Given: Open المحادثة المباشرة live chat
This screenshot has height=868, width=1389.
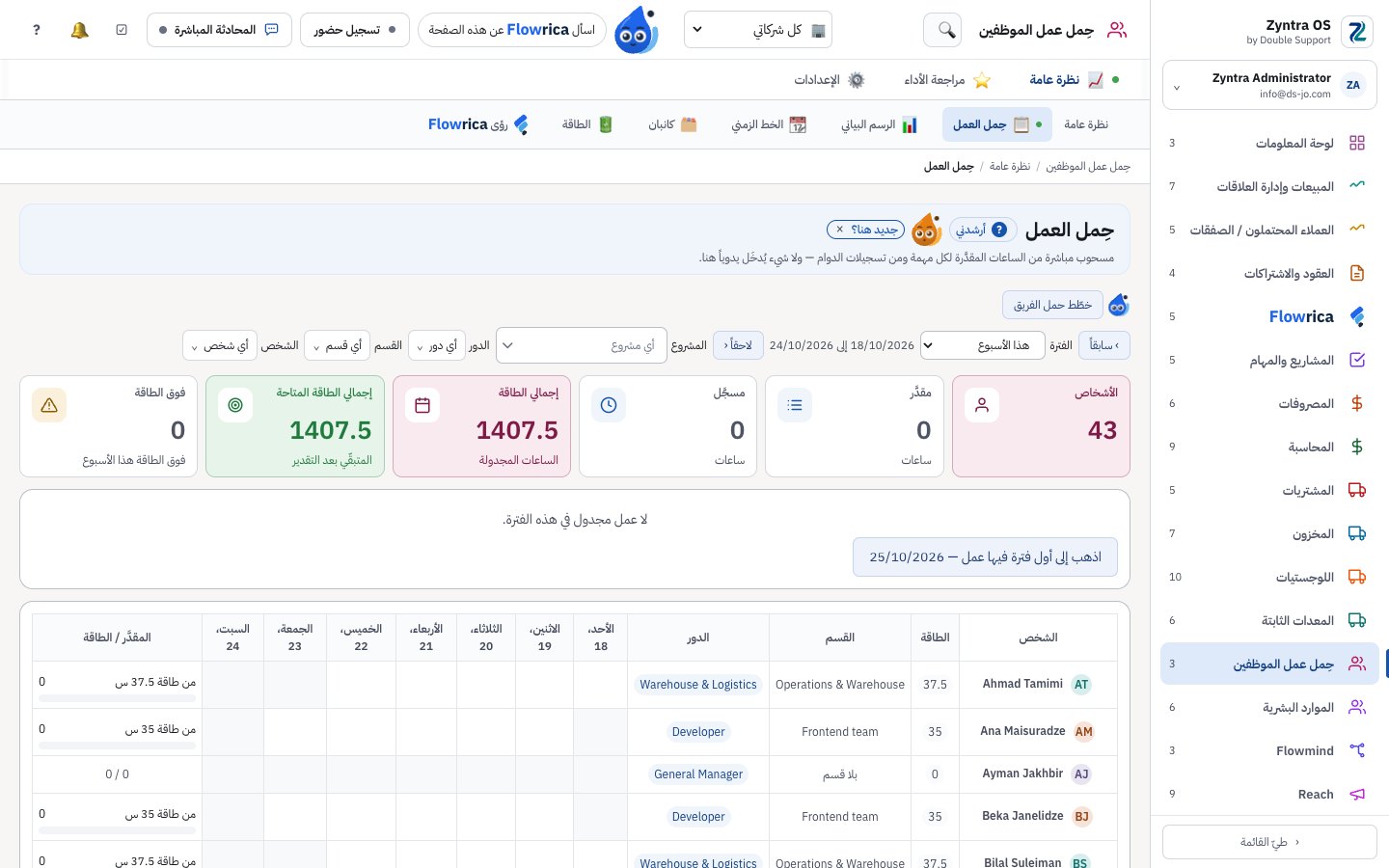Looking at the screenshot, I should [219, 30].
